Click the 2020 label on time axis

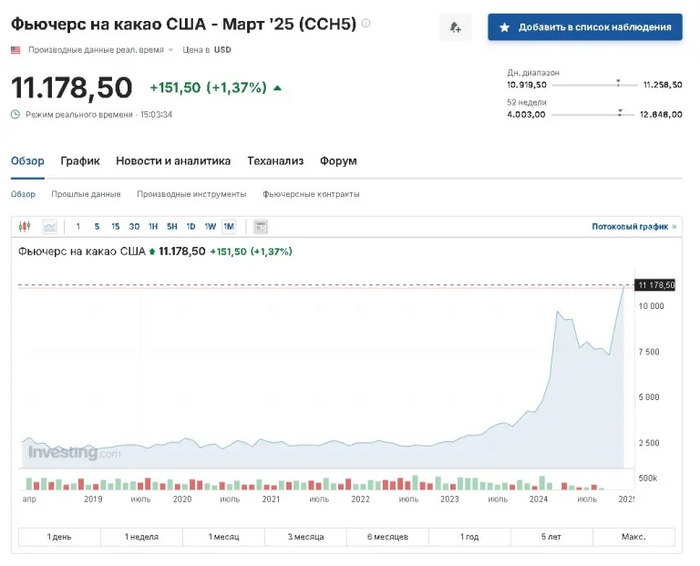pos(182,499)
